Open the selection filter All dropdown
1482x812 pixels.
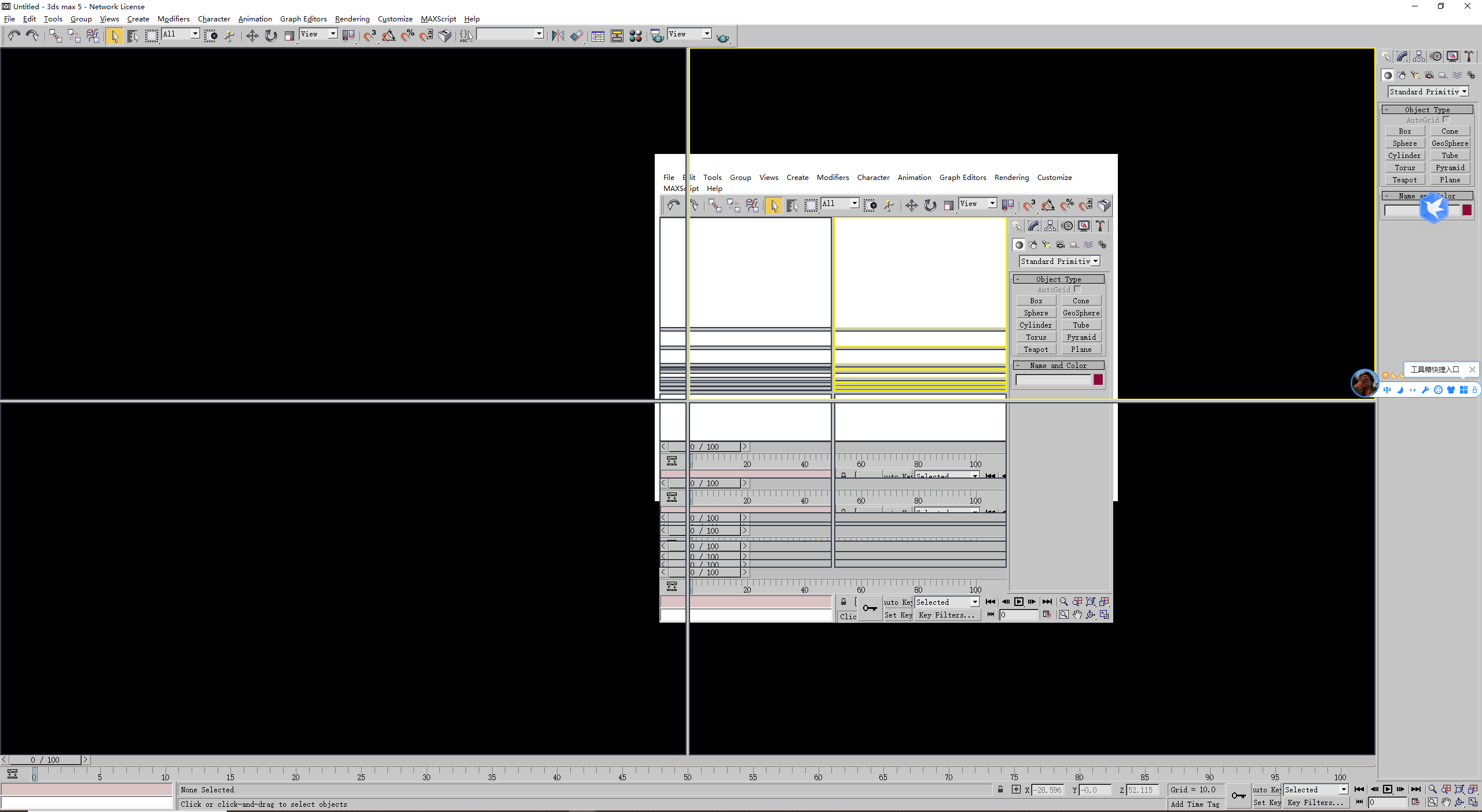[x=180, y=34]
